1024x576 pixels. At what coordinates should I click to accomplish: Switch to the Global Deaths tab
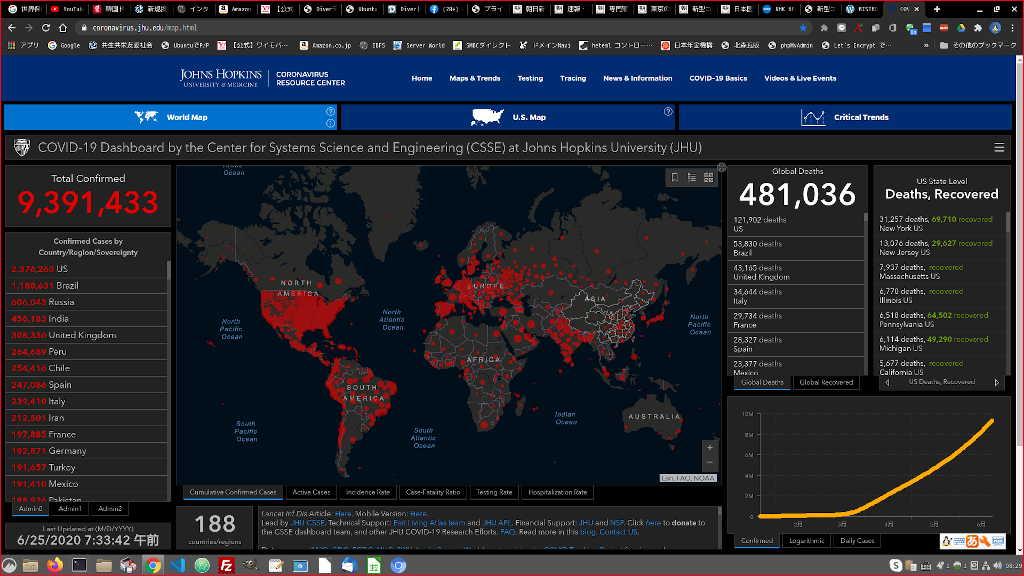coord(762,383)
